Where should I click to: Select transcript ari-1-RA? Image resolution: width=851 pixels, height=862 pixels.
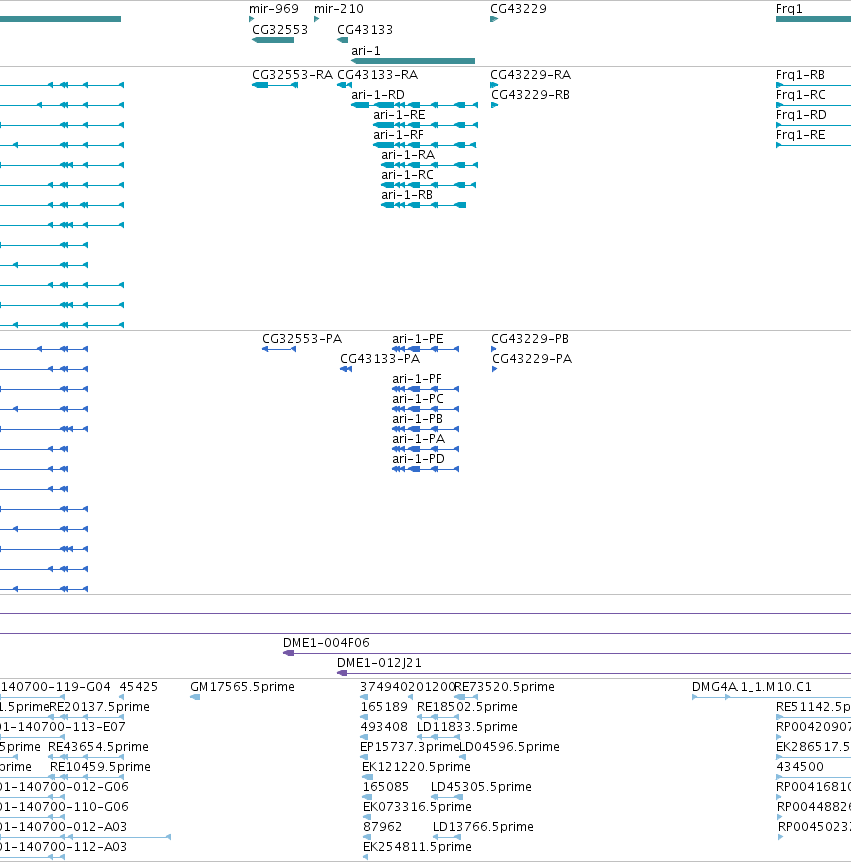(429, 165)
